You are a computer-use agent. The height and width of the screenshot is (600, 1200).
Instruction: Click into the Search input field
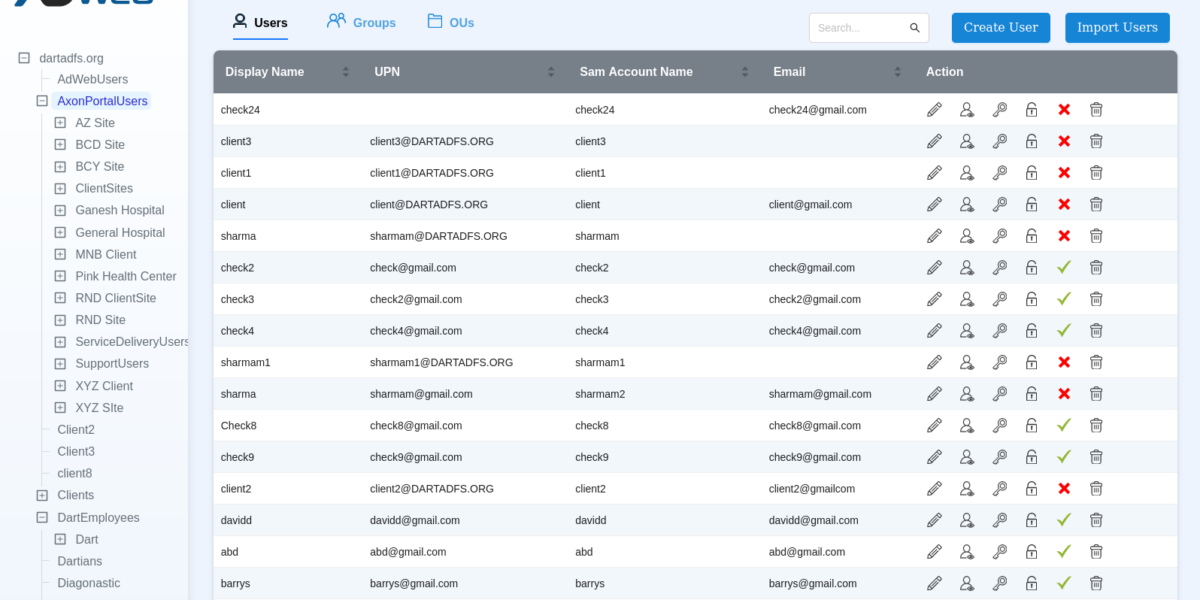click(x=860, y=28)
